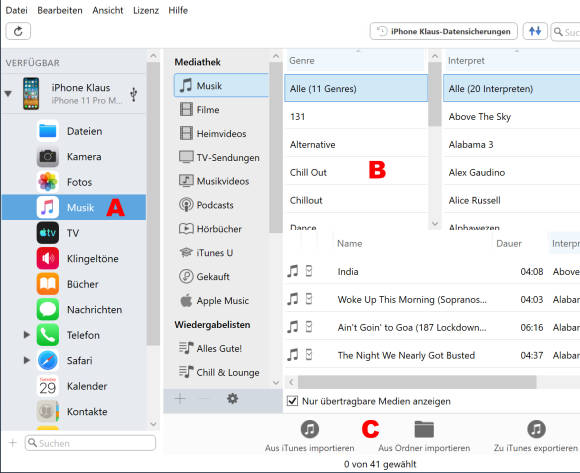Select genre Chillout
Screen dimensions: 580x473
356,200
